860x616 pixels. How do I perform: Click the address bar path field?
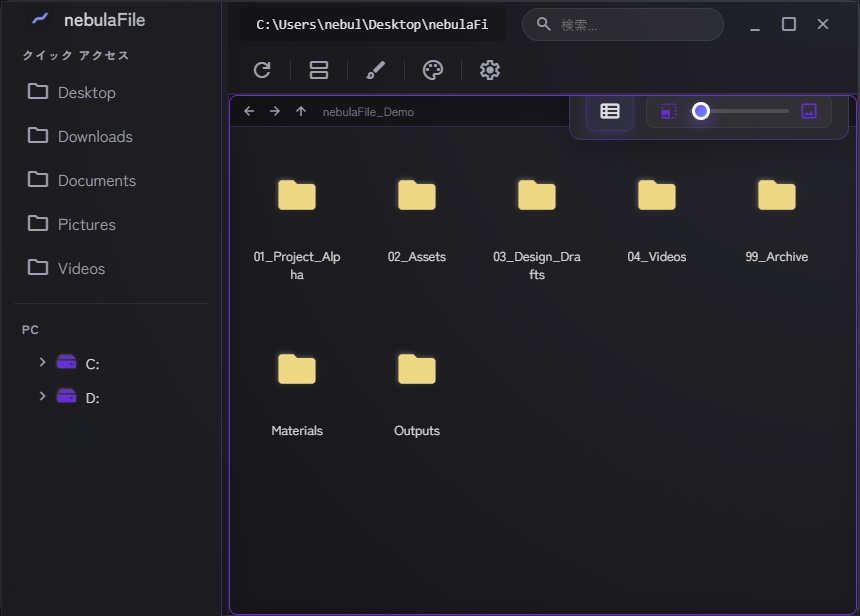coord(372,25)
